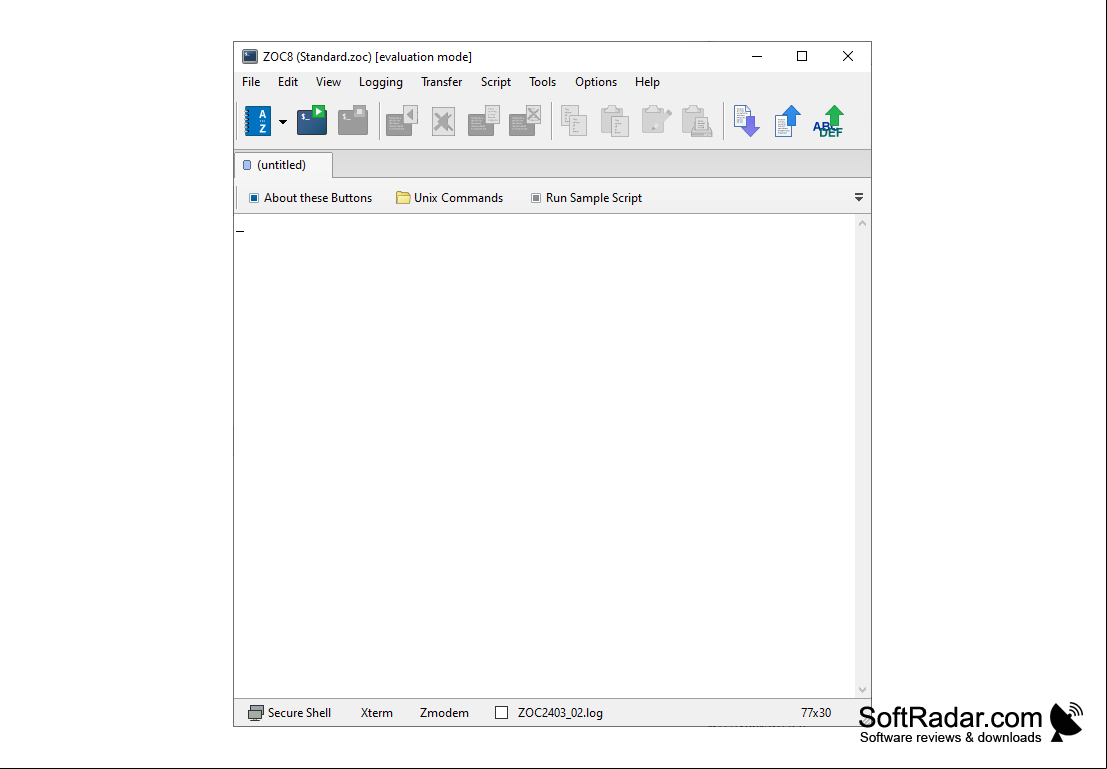Toggle the log file checkbox for ZOC2403_02.log

(x=501, y=713)
